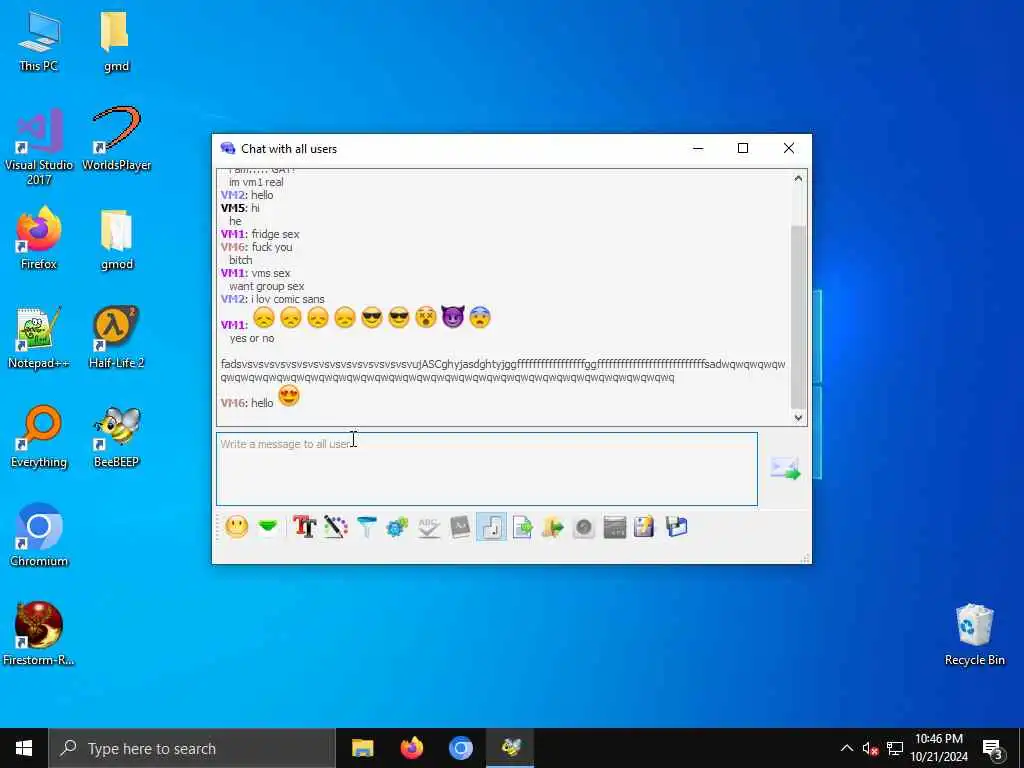Select the This PC desktop icon
The height and width of the screenshot is (768, 1024).
click(39, 42)
